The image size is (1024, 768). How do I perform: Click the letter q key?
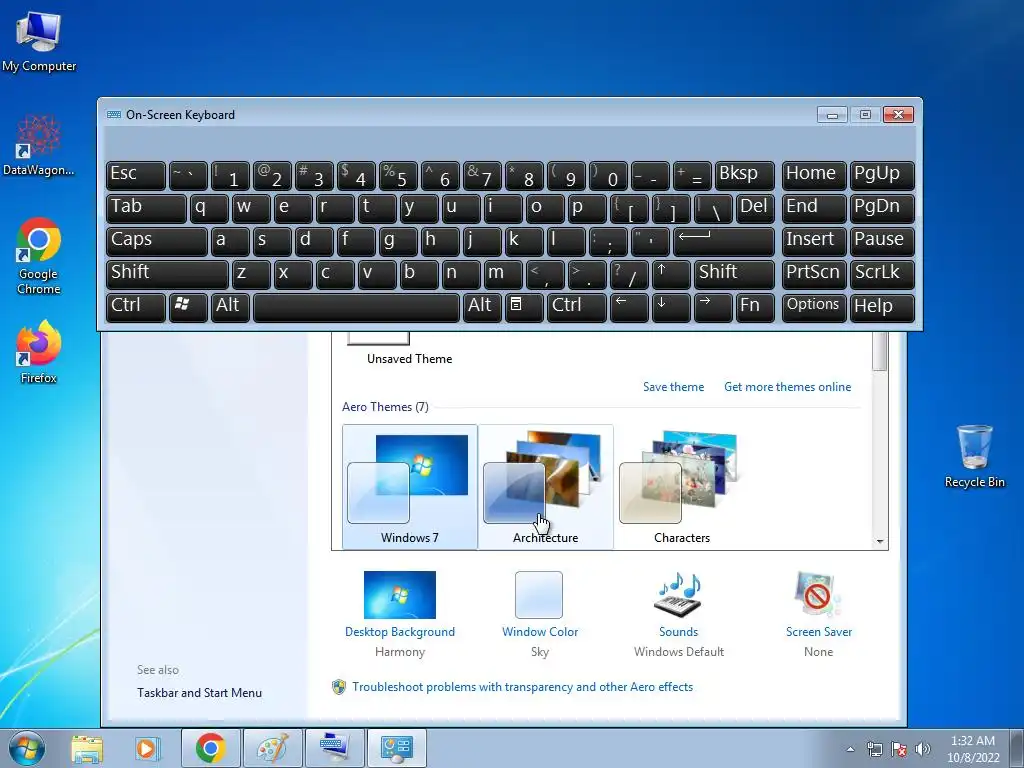click(x=209, y=208)
